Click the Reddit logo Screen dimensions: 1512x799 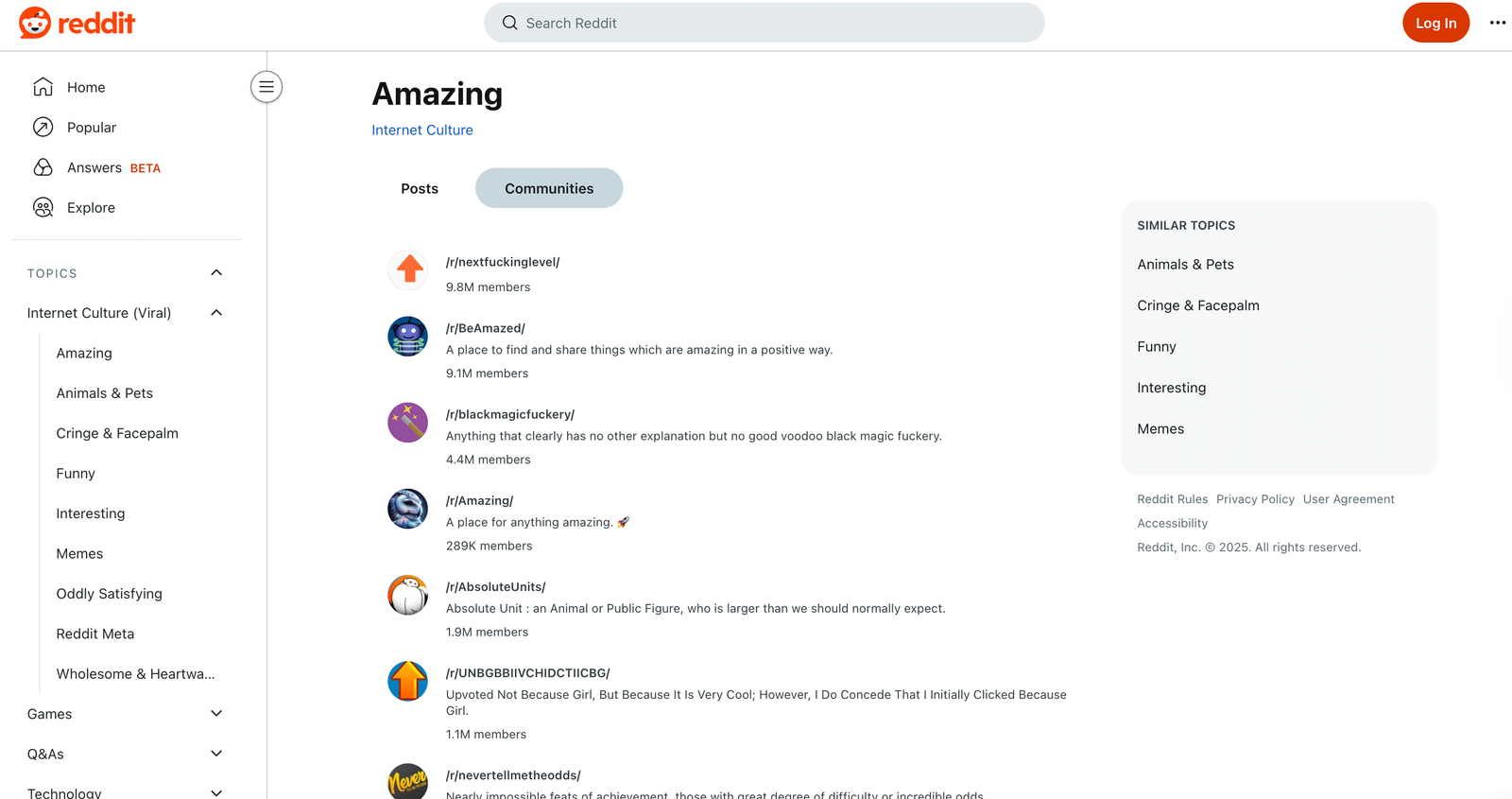[x=77, y=23]
